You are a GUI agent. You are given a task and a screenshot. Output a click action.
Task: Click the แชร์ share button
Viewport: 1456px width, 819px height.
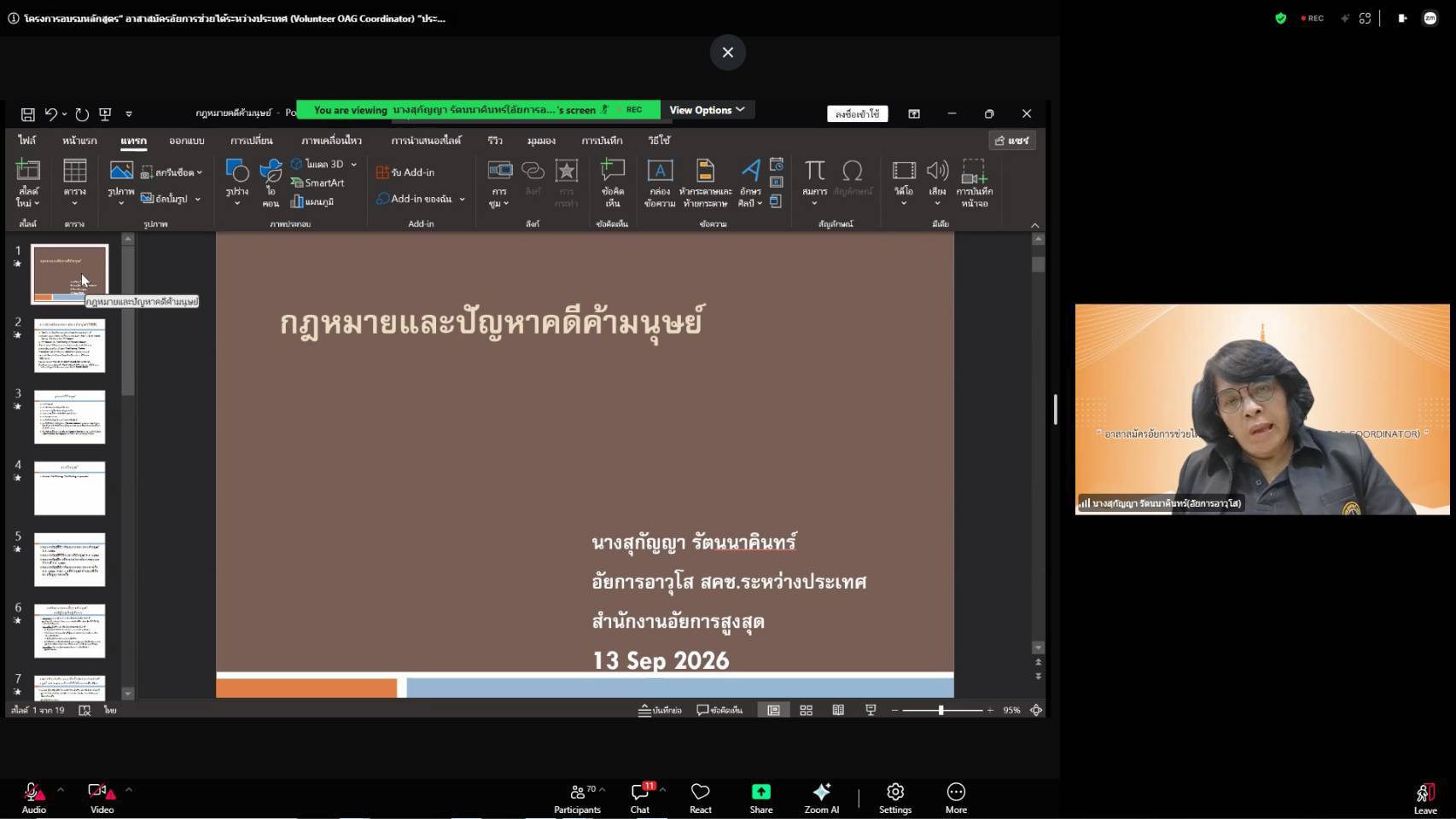pos(1012,140)
